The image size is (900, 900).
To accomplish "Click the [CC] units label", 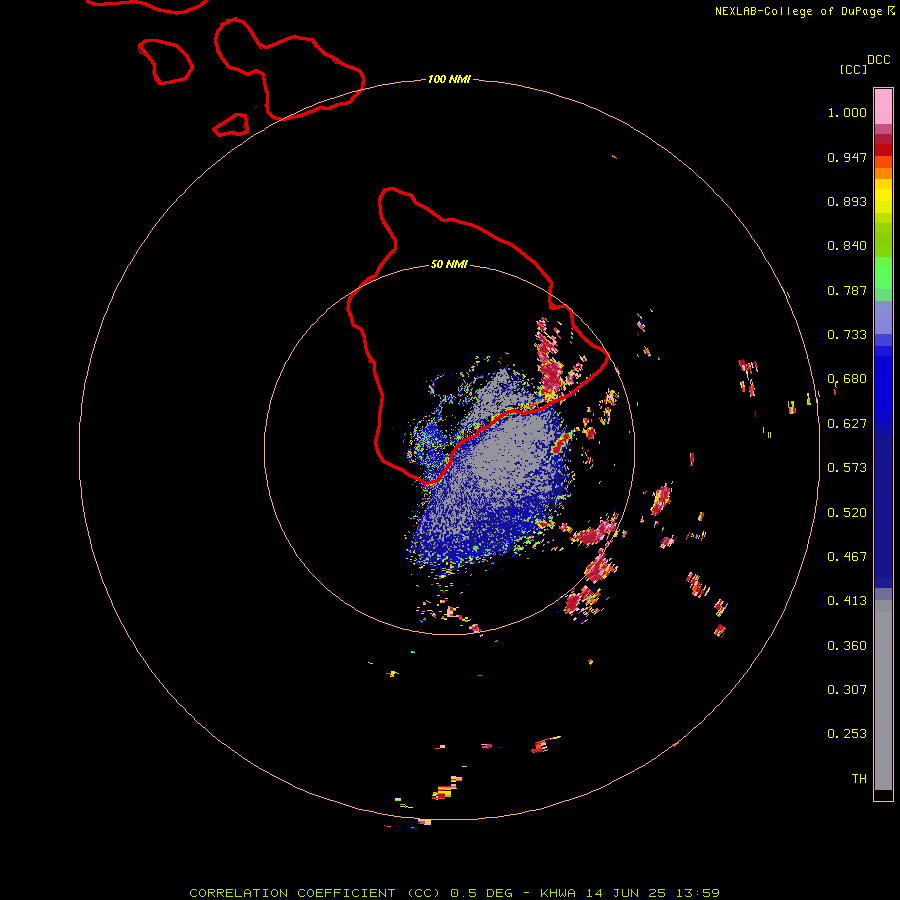I will 853,69.
